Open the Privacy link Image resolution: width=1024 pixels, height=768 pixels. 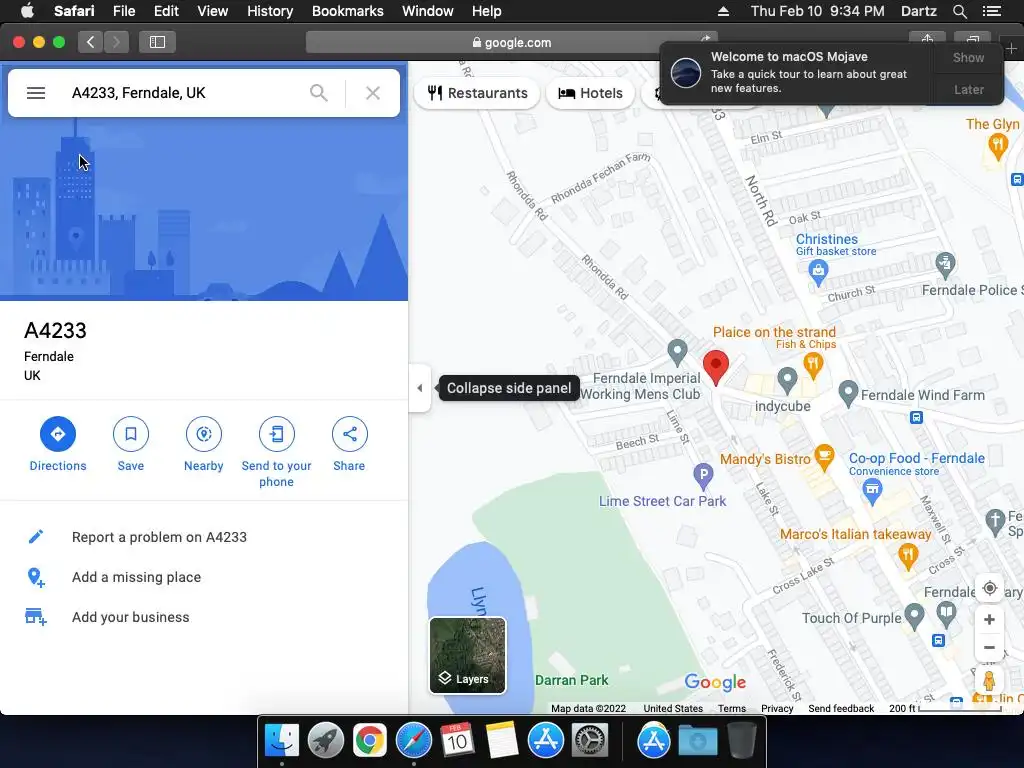tap(776, 709)
